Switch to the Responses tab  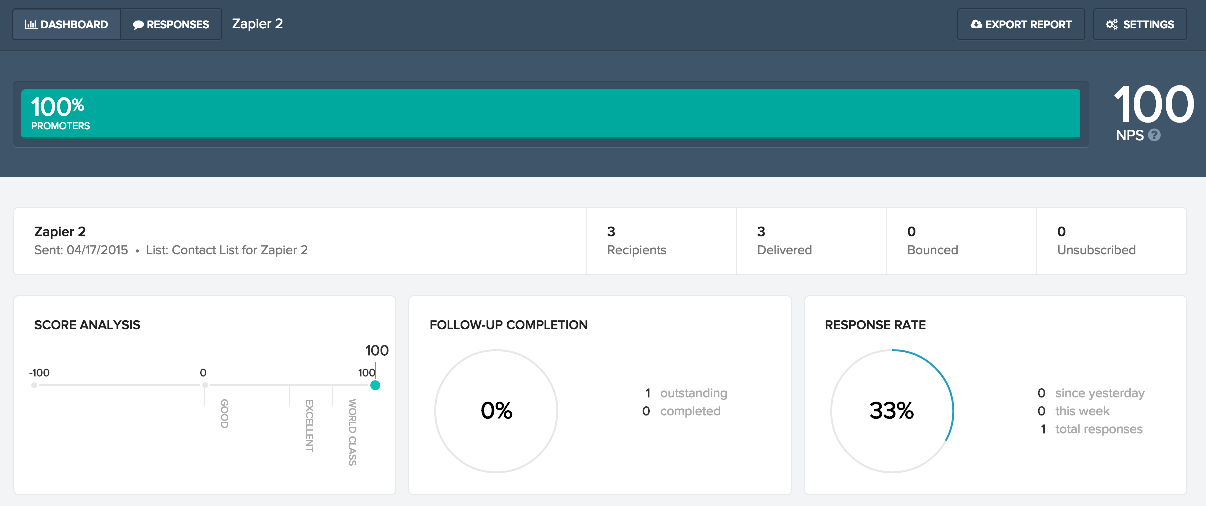pos(171,24)
